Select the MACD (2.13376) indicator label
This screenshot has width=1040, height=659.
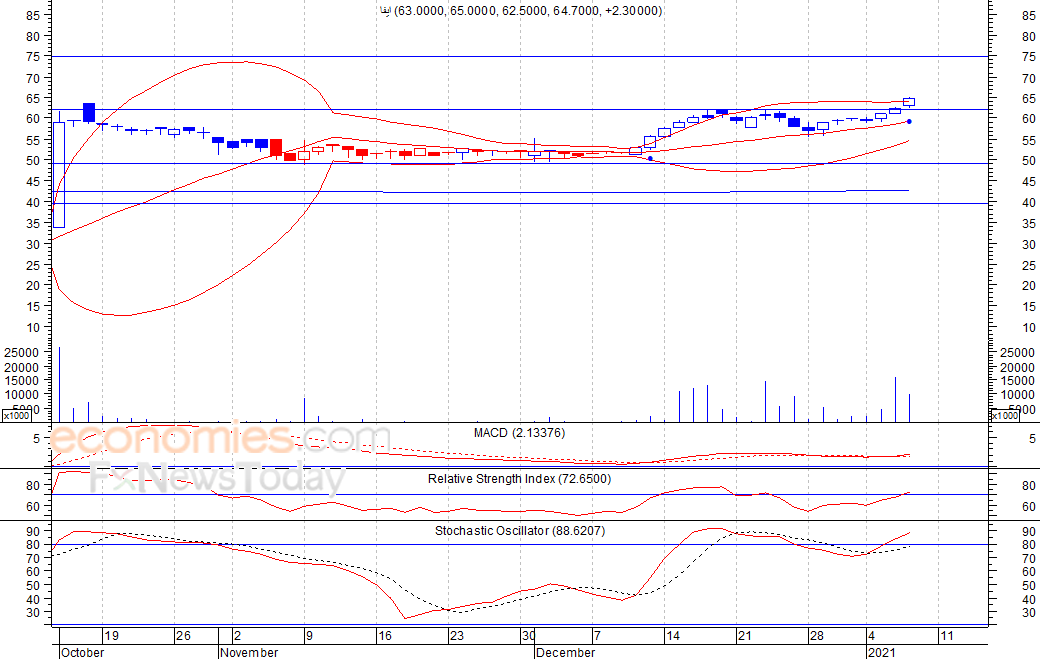point(519,433)
